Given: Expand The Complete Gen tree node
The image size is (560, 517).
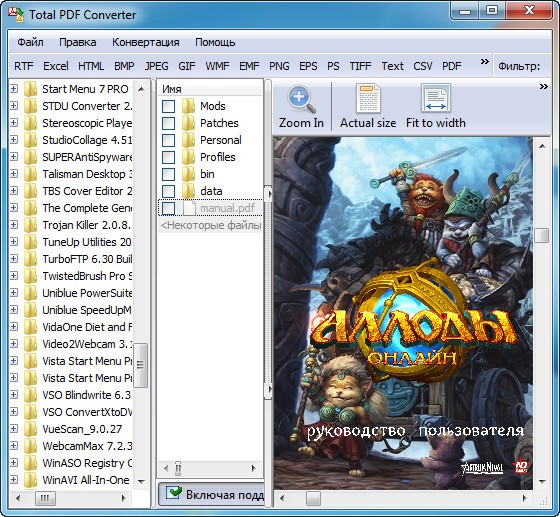Looking at the screenshot, I should click(14, 208).
